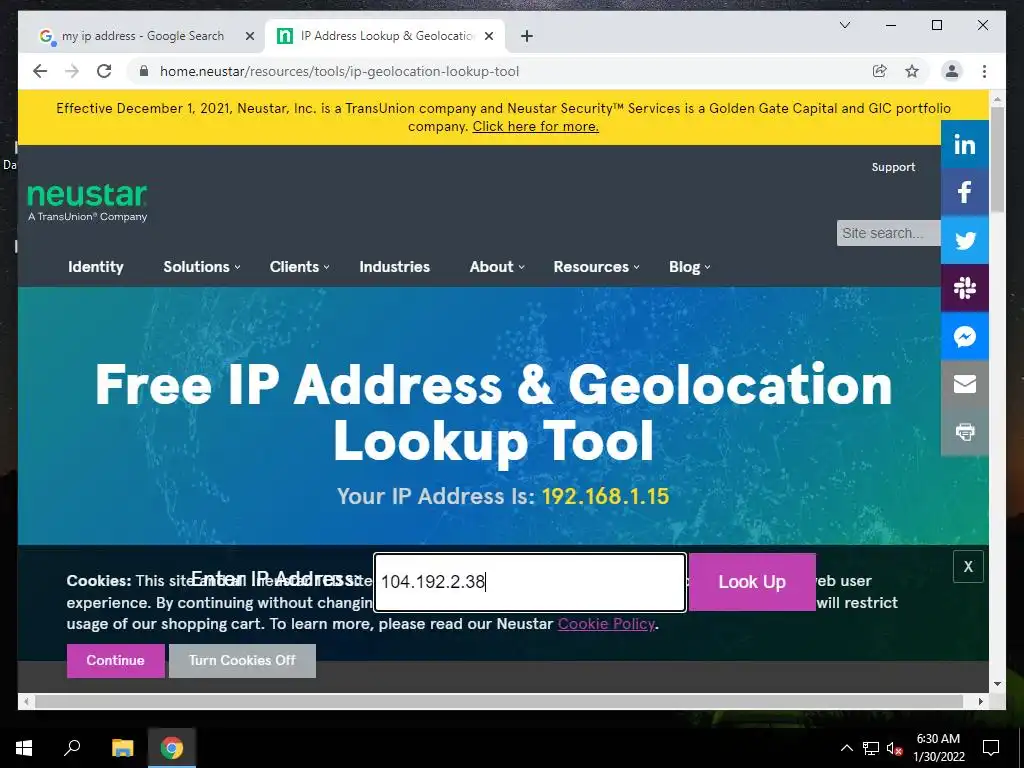Viewport: 1024px width, 768px height.
Task: Open Industries menu item
Action: click(394, 267)
